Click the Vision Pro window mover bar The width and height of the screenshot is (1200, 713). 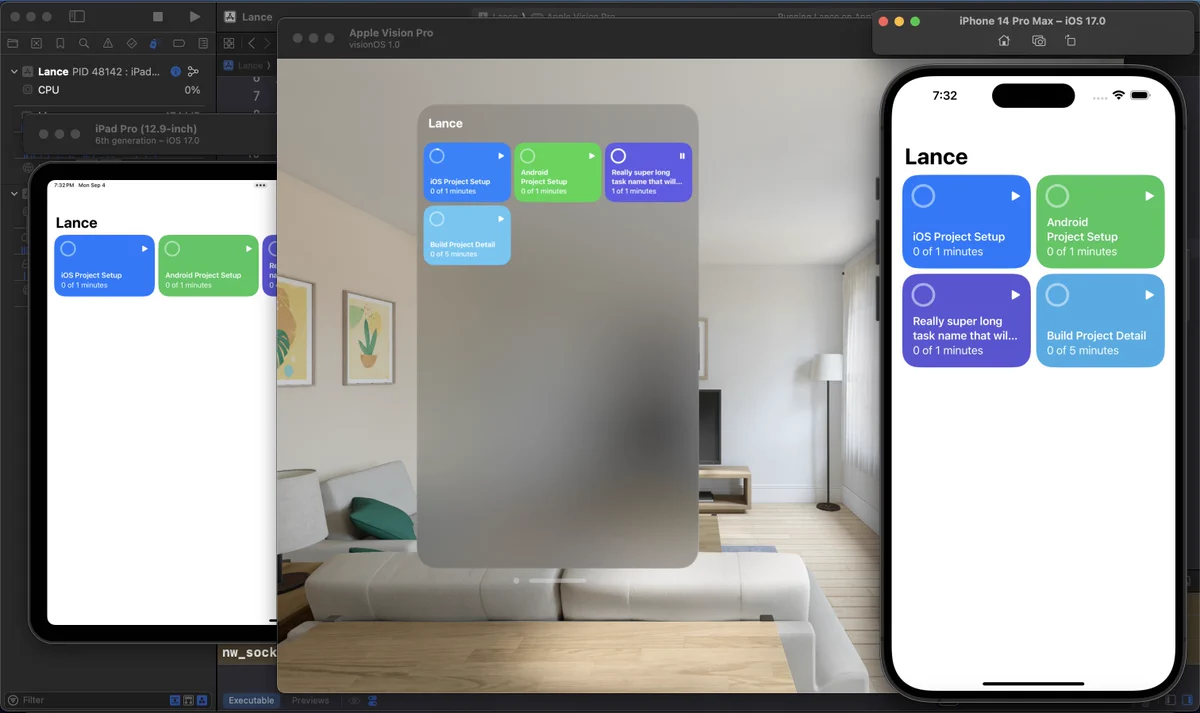point(557,580)
